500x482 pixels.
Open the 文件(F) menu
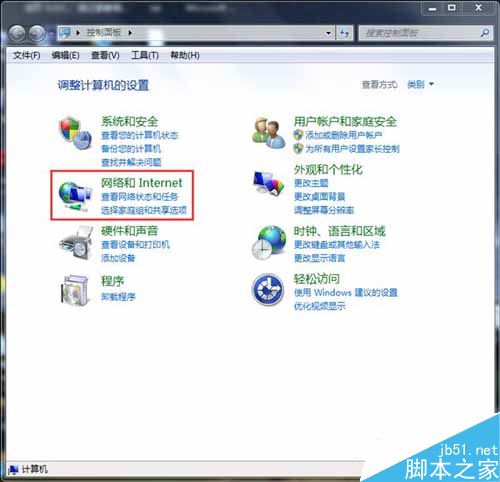click(x=27, y=55)
